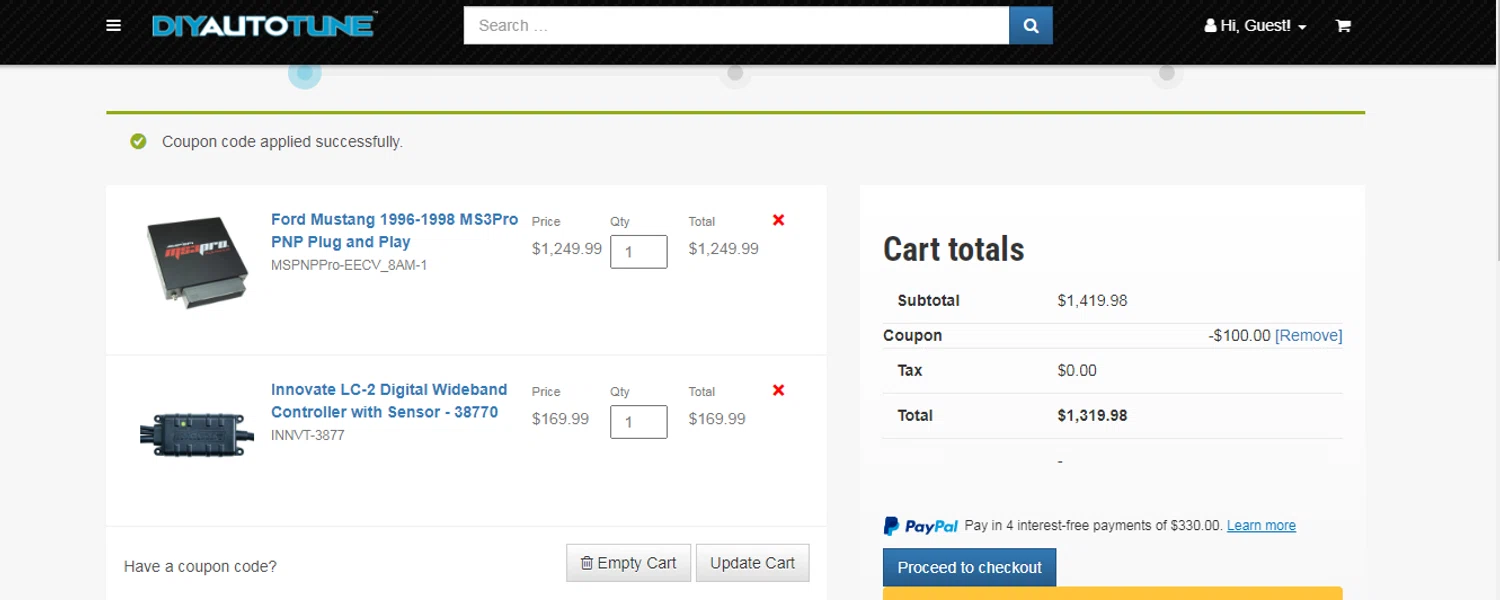Click the magnifier search button
This screenshot has width=1500, height=600.
pos(1031,26)
